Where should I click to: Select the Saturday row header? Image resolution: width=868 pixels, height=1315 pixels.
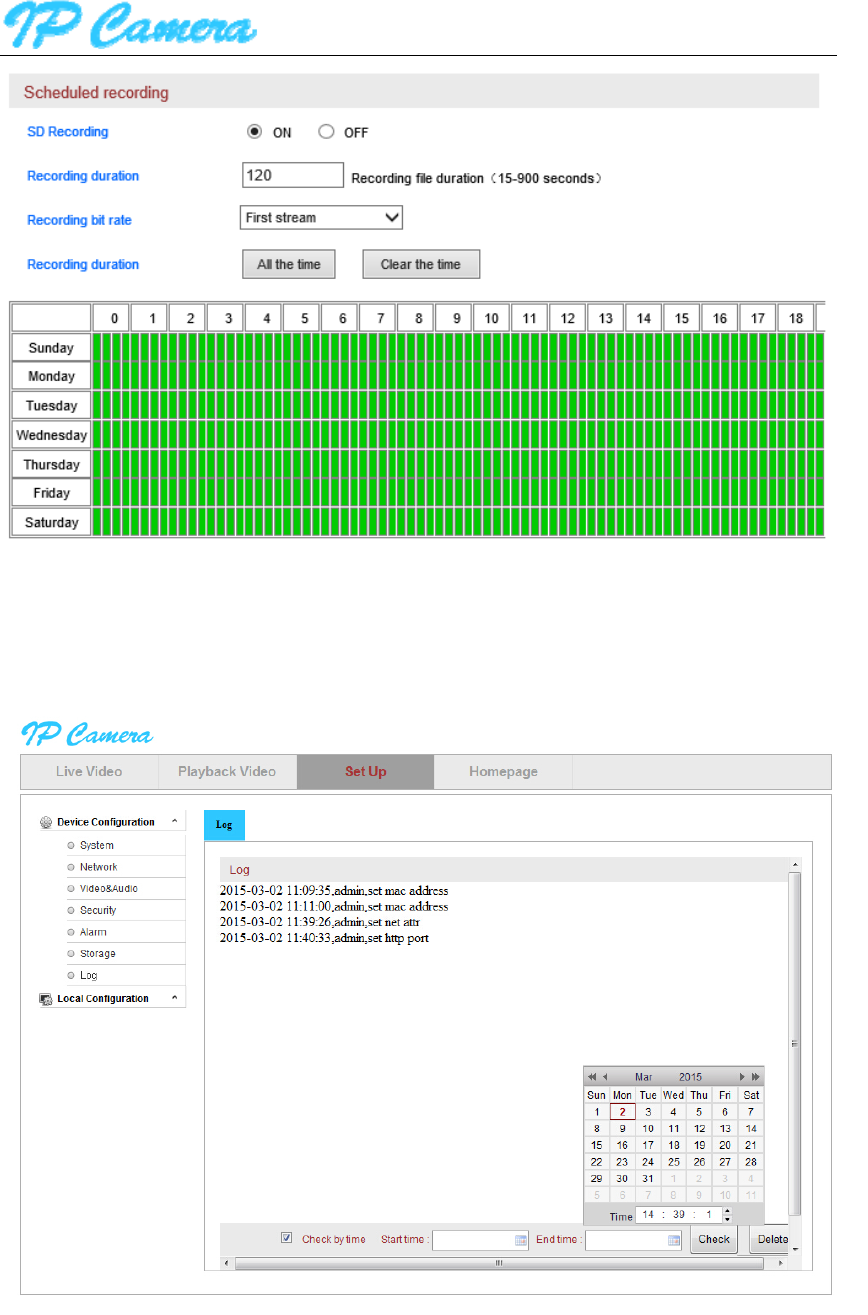tap(51, 522)
